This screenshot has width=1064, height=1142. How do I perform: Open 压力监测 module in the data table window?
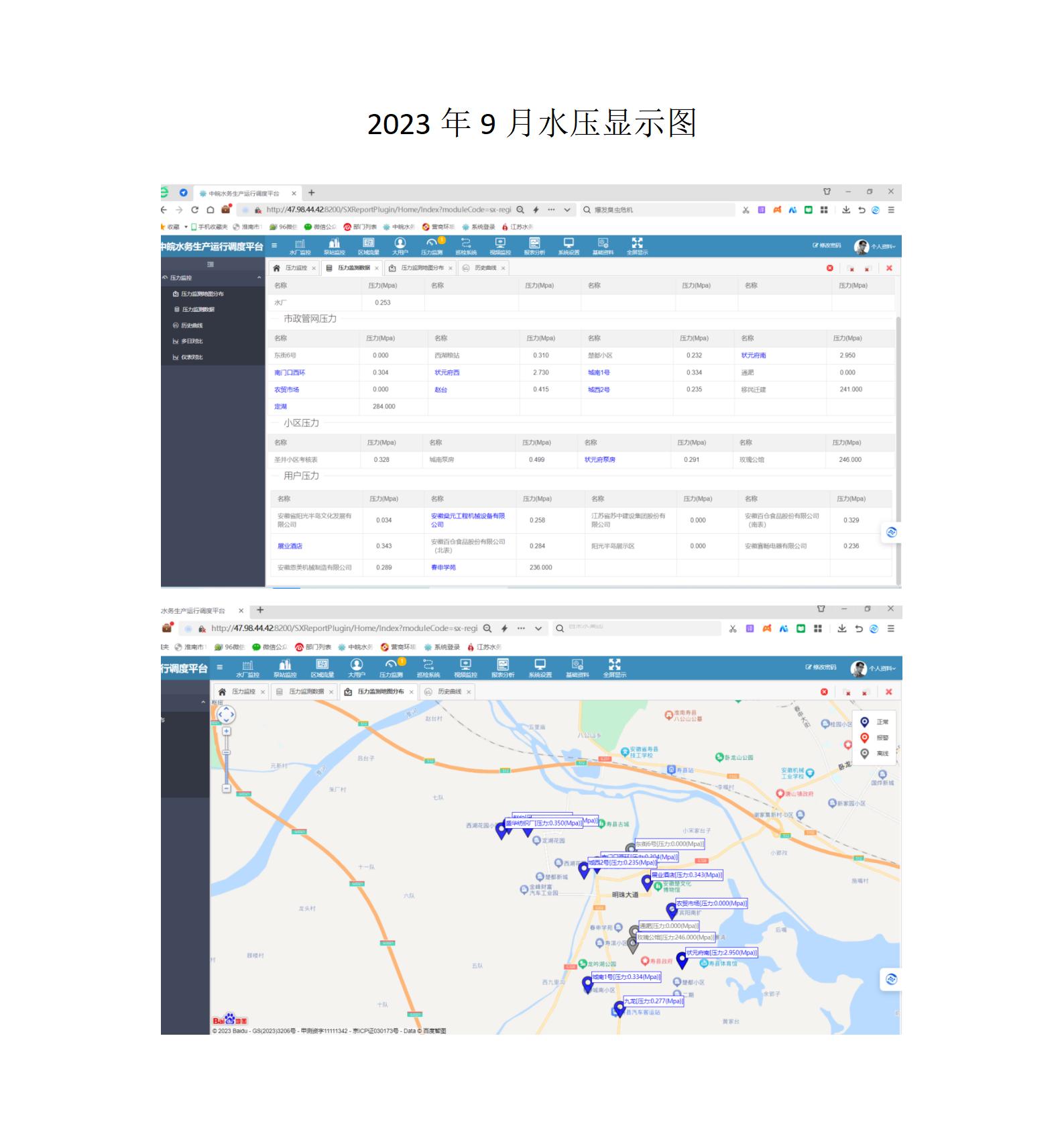click(x=432, y=246)
